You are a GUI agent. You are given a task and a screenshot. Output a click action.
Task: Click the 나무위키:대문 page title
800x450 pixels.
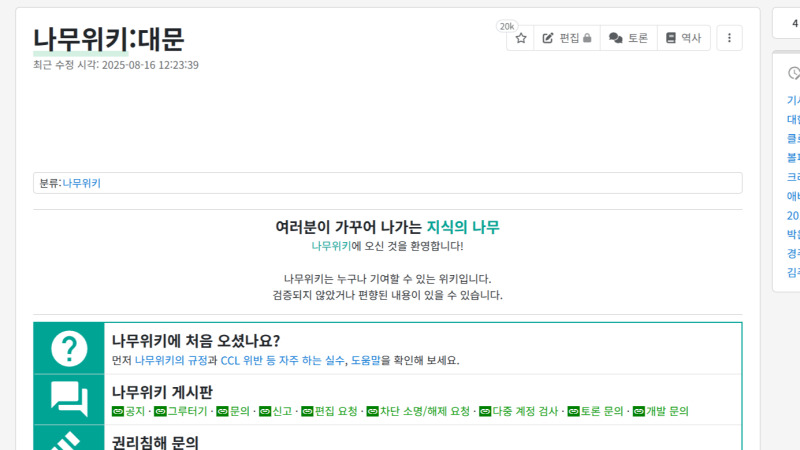[109, 39]
